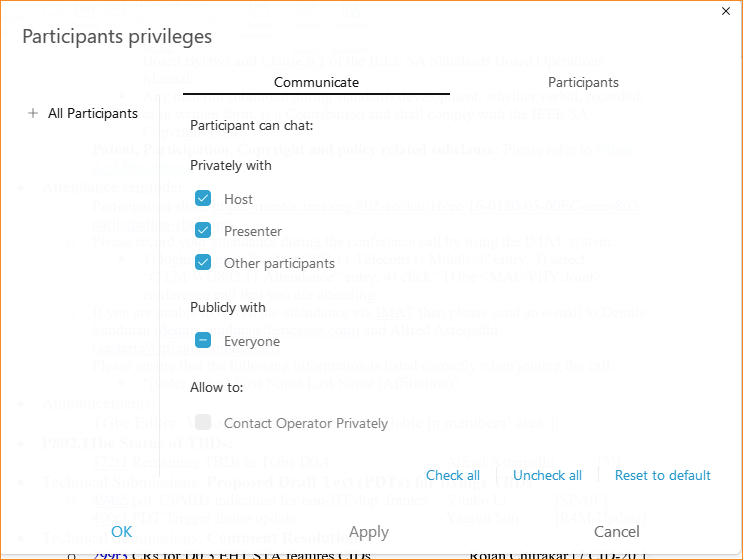Screen dimensions: 743x560
Task: Click the Apply button
Action: [x=369, y=533]
